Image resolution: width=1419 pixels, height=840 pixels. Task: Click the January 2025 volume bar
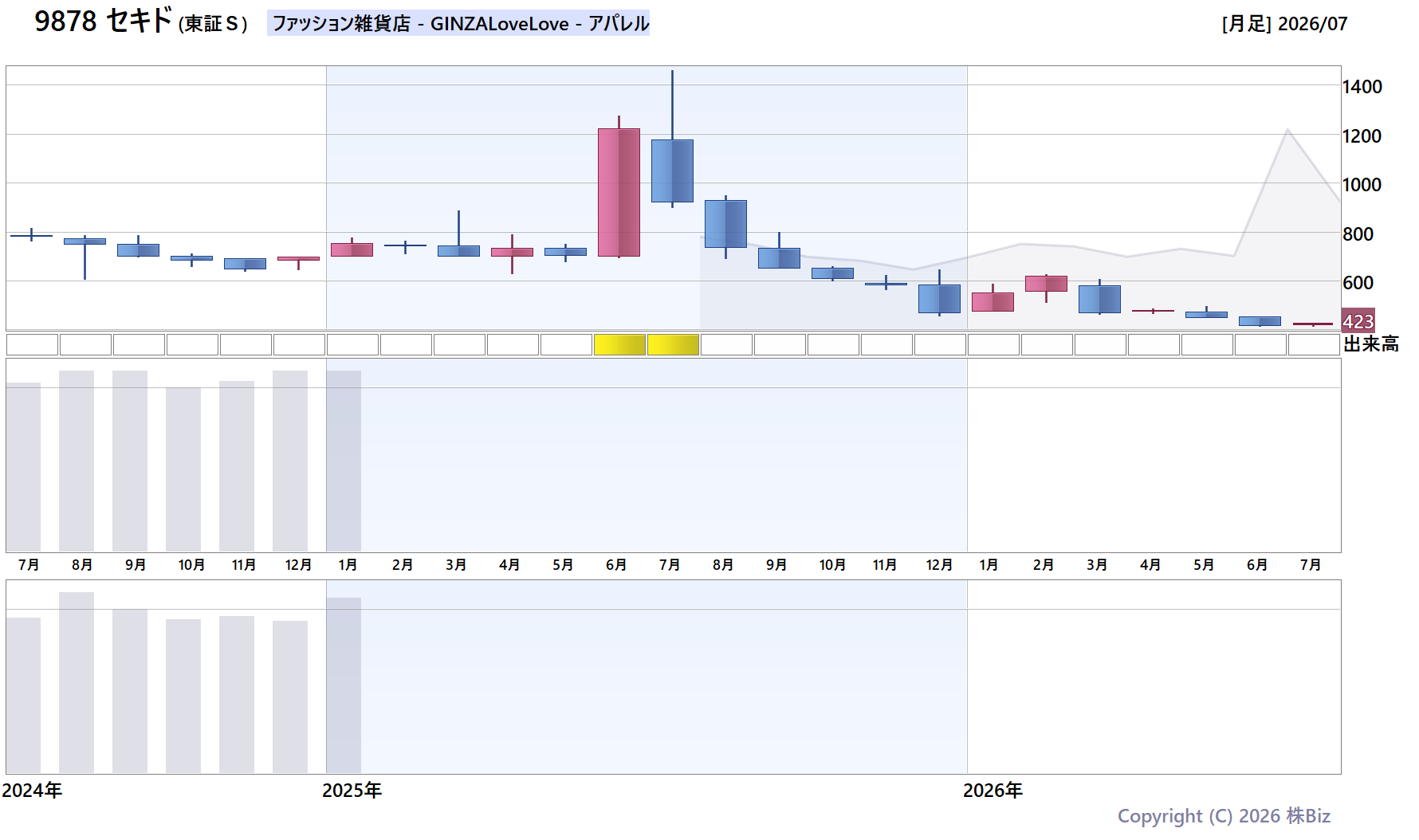coord(344,461)
